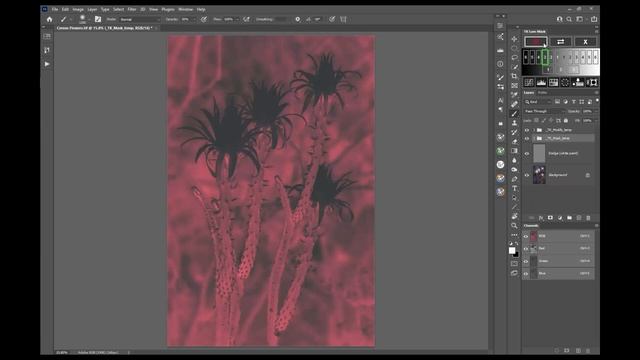640x360 pixels.
Task: Add layer mask from Layers panel bottom
Action: coord(550,218)
